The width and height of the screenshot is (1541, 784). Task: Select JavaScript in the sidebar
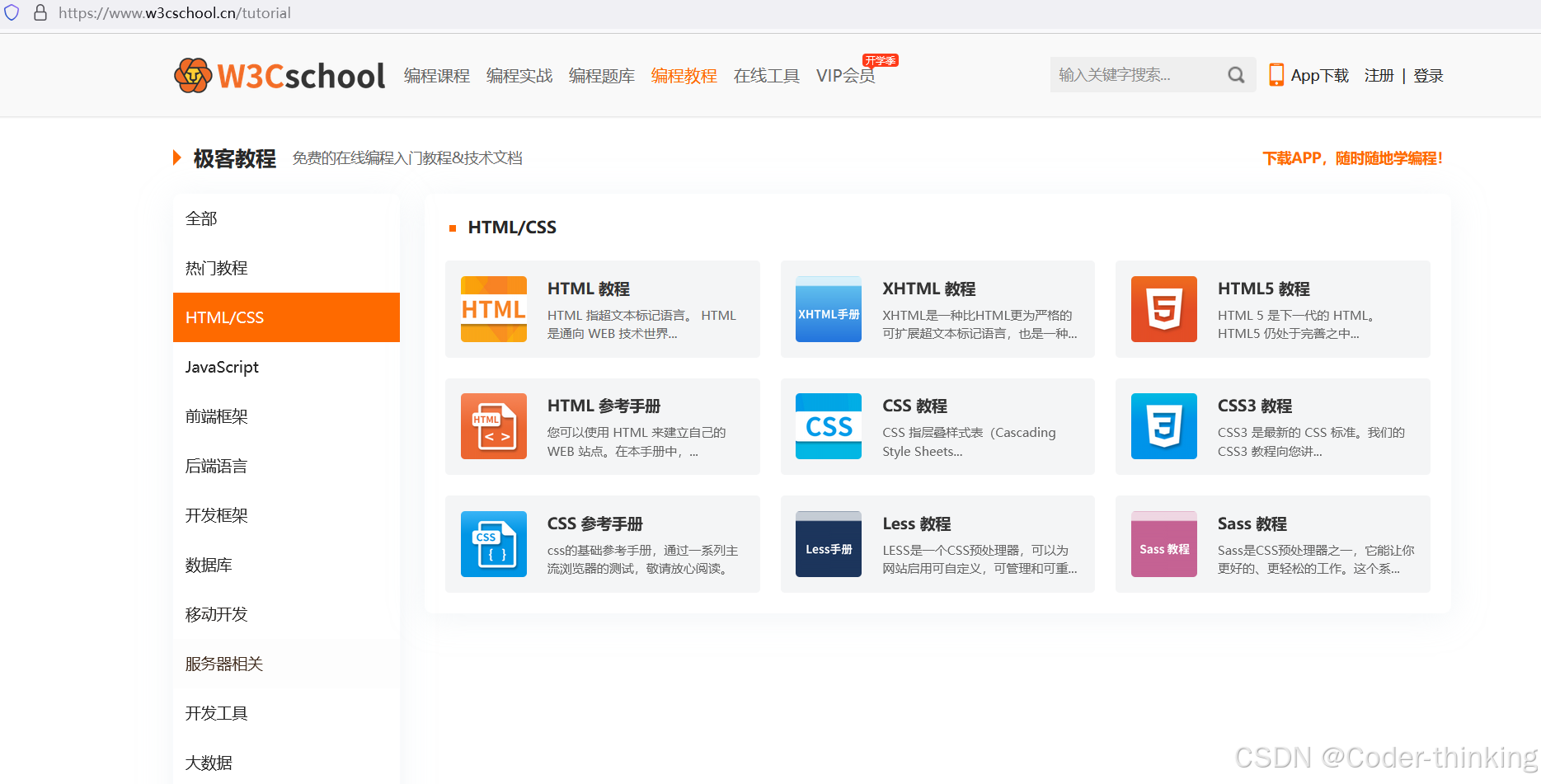pos(286,367)
